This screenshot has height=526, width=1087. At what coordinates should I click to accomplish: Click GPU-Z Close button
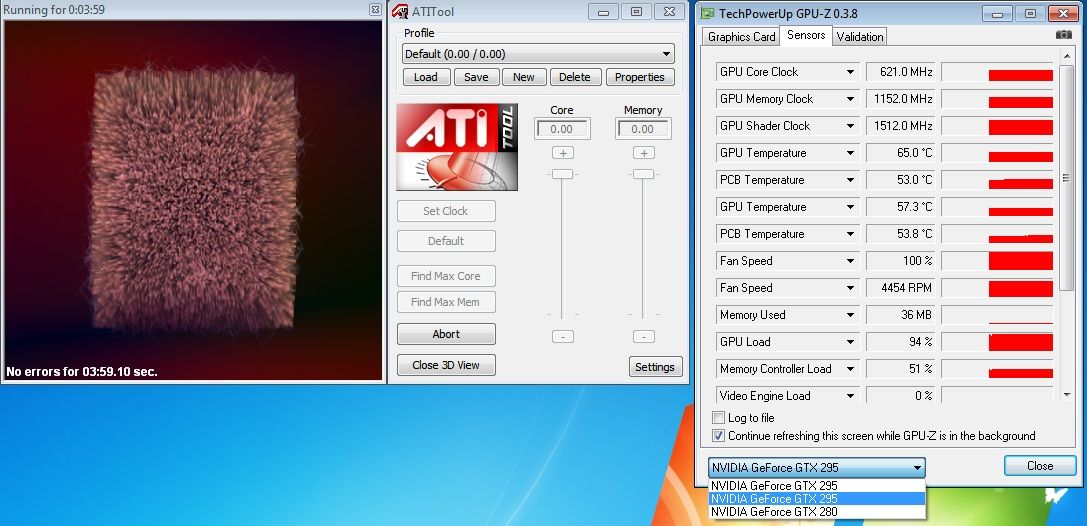tap(1040, 466)
